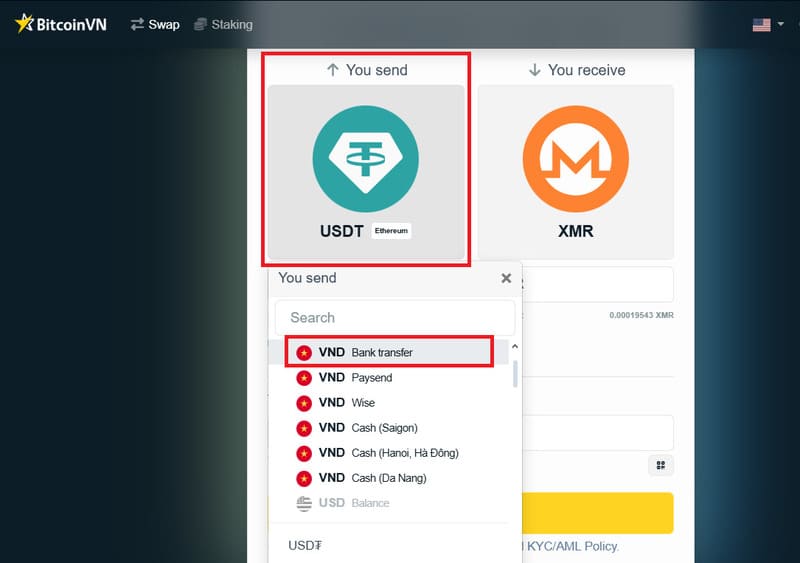This screenshot has width=800, height=563.
Task: Choose VND Cash (Da Nang) option
Action: click(373, 478)
